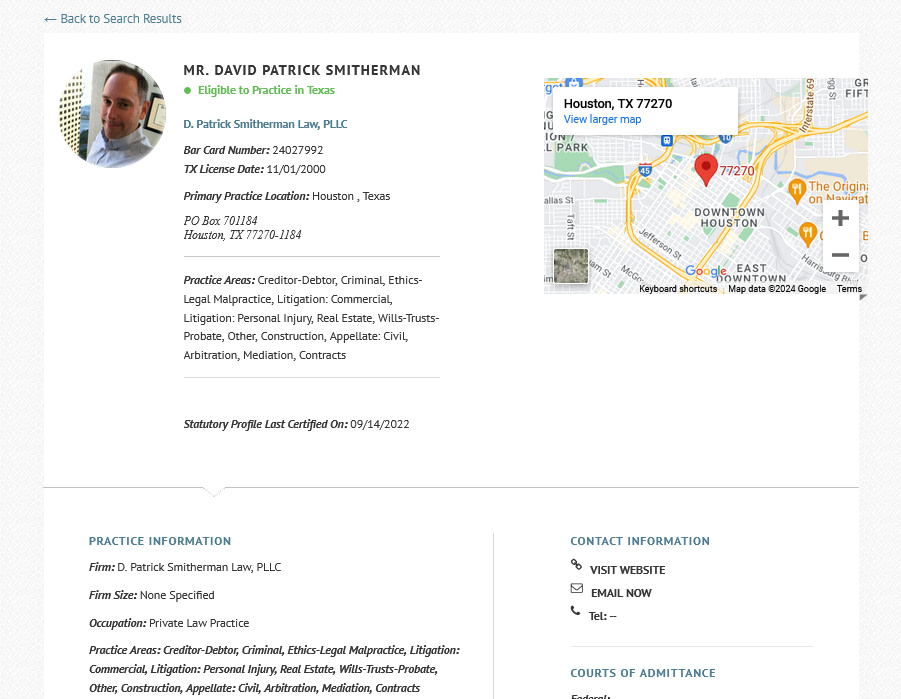Viewport: 901px width, 699px height.
Task: Click CONTACT INFORMATION heading
Action: coord(640,541)
